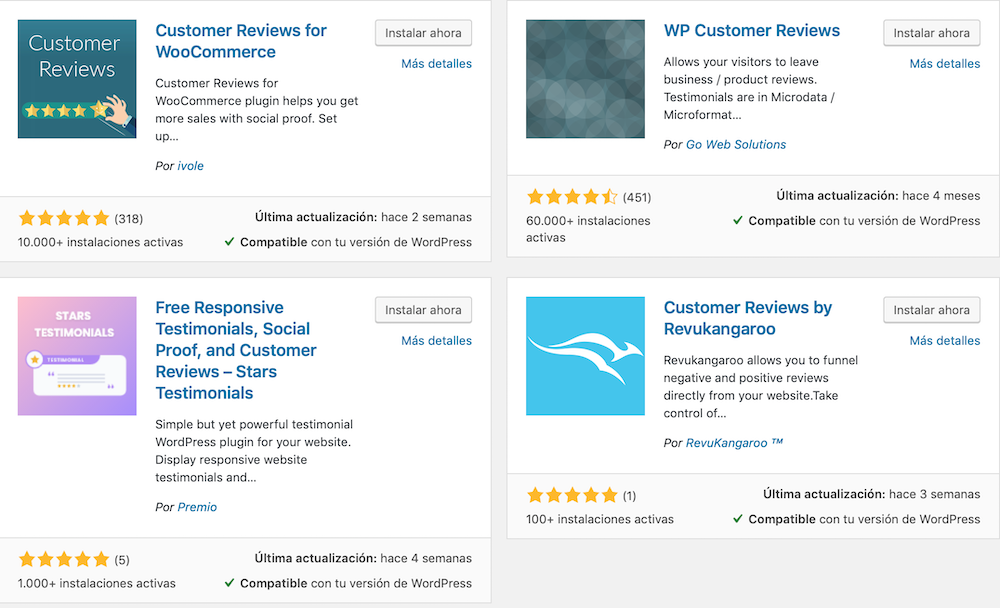Open the WP Customer Reviews title link
The height and width of the screenshot is (608, 1000).
pyautogui.click(x=752, y=31)
